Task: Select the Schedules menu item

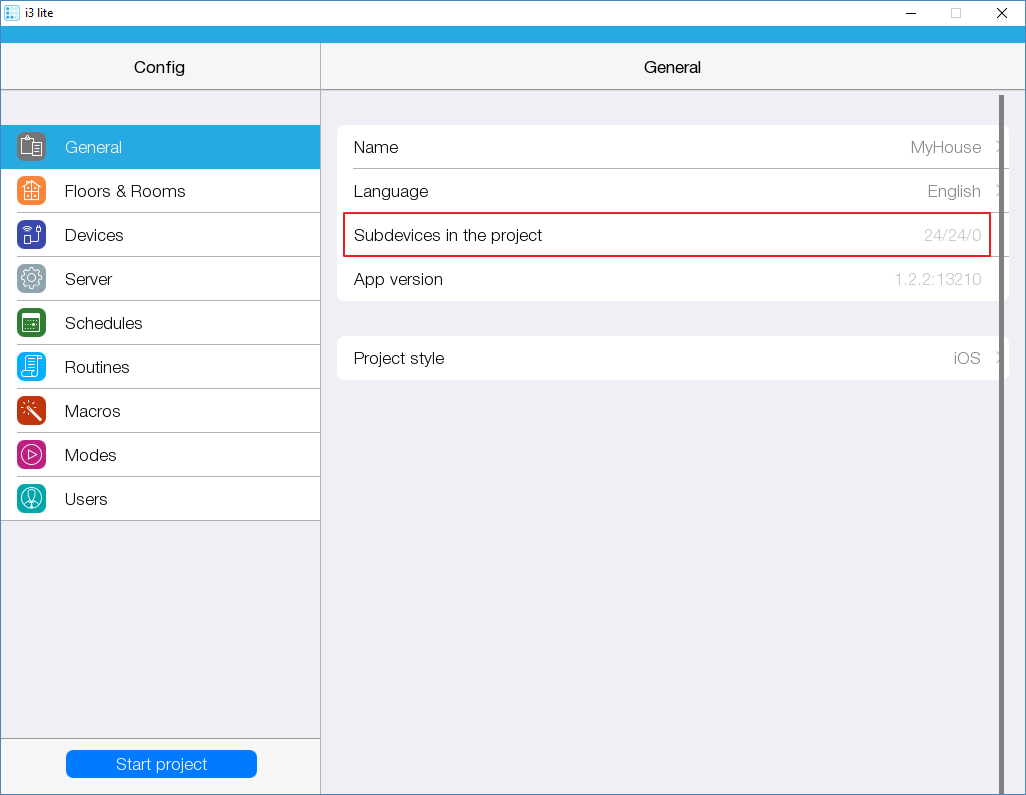Action: tap(103, 323)
